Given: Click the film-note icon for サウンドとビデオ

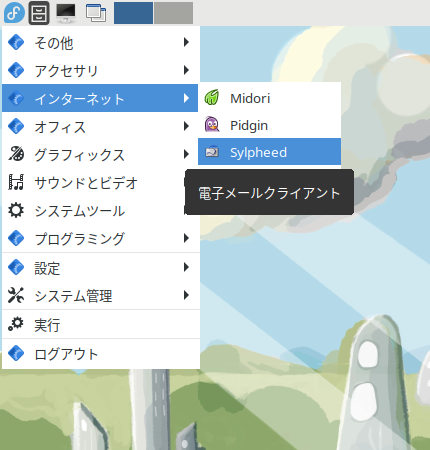Looking at the screenshot, I should tap(16, 182).
